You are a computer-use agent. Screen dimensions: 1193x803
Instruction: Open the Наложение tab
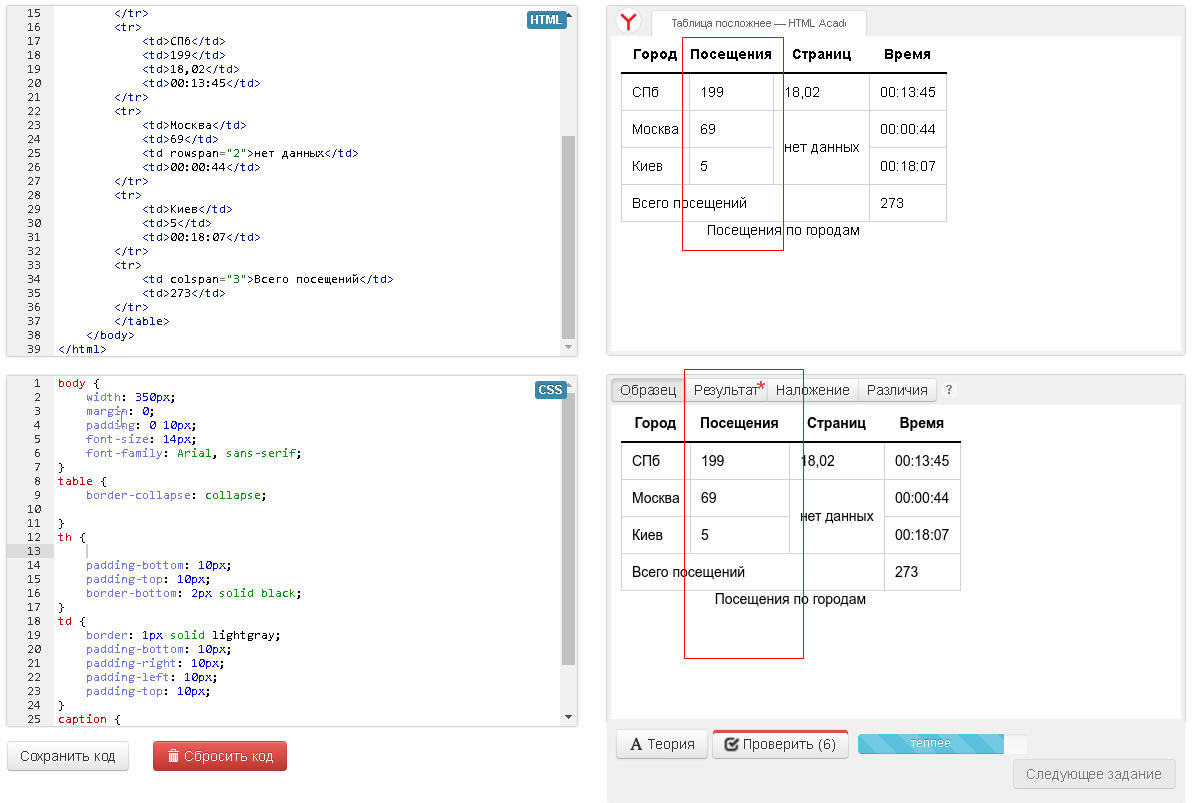(812, 390)
